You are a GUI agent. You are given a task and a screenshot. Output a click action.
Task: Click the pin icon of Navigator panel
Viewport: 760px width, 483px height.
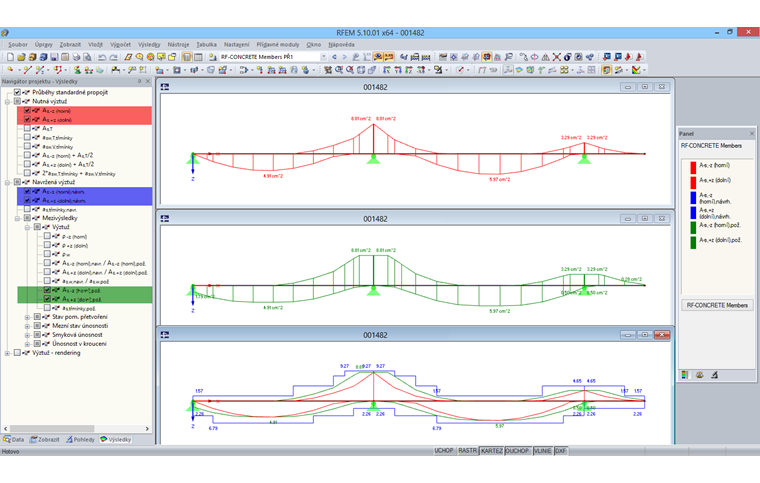pyautogui.click(x=140, y=81)
